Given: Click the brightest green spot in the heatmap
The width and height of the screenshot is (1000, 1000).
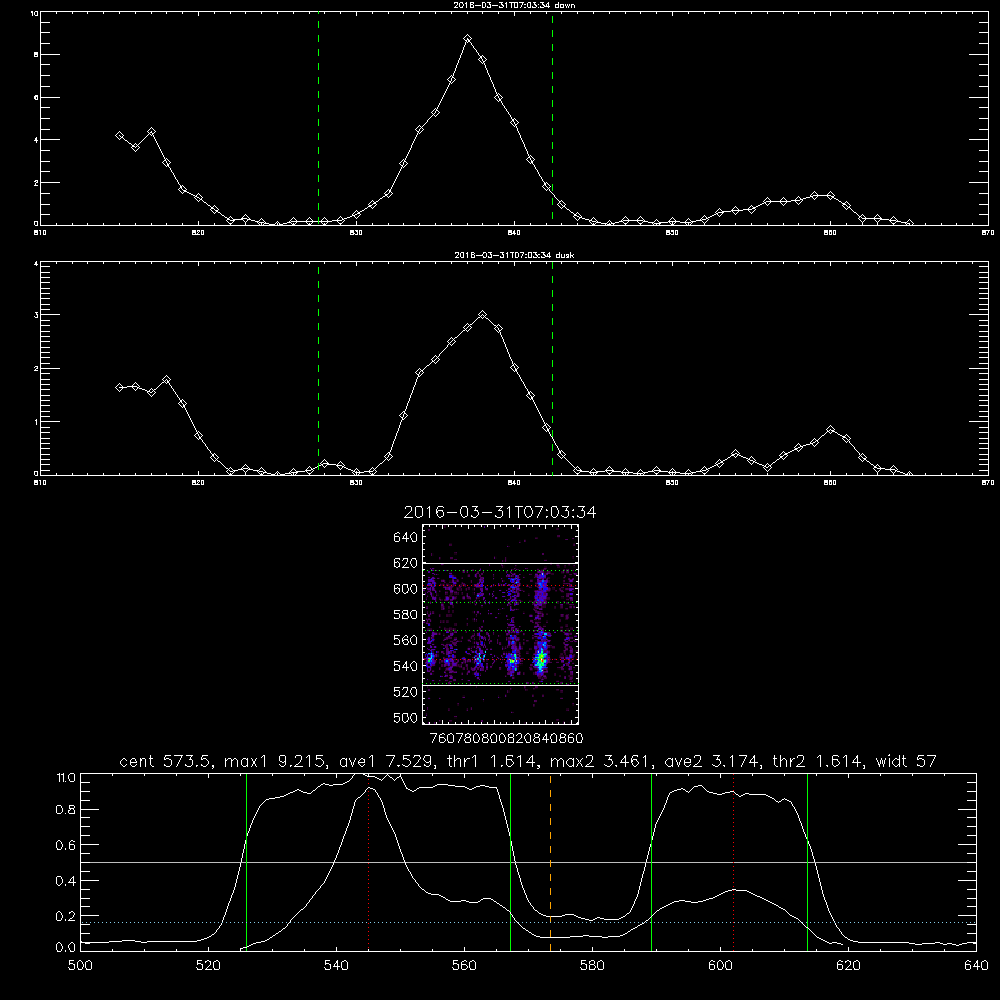Looking at the screenshot, I should click(541, 659).
